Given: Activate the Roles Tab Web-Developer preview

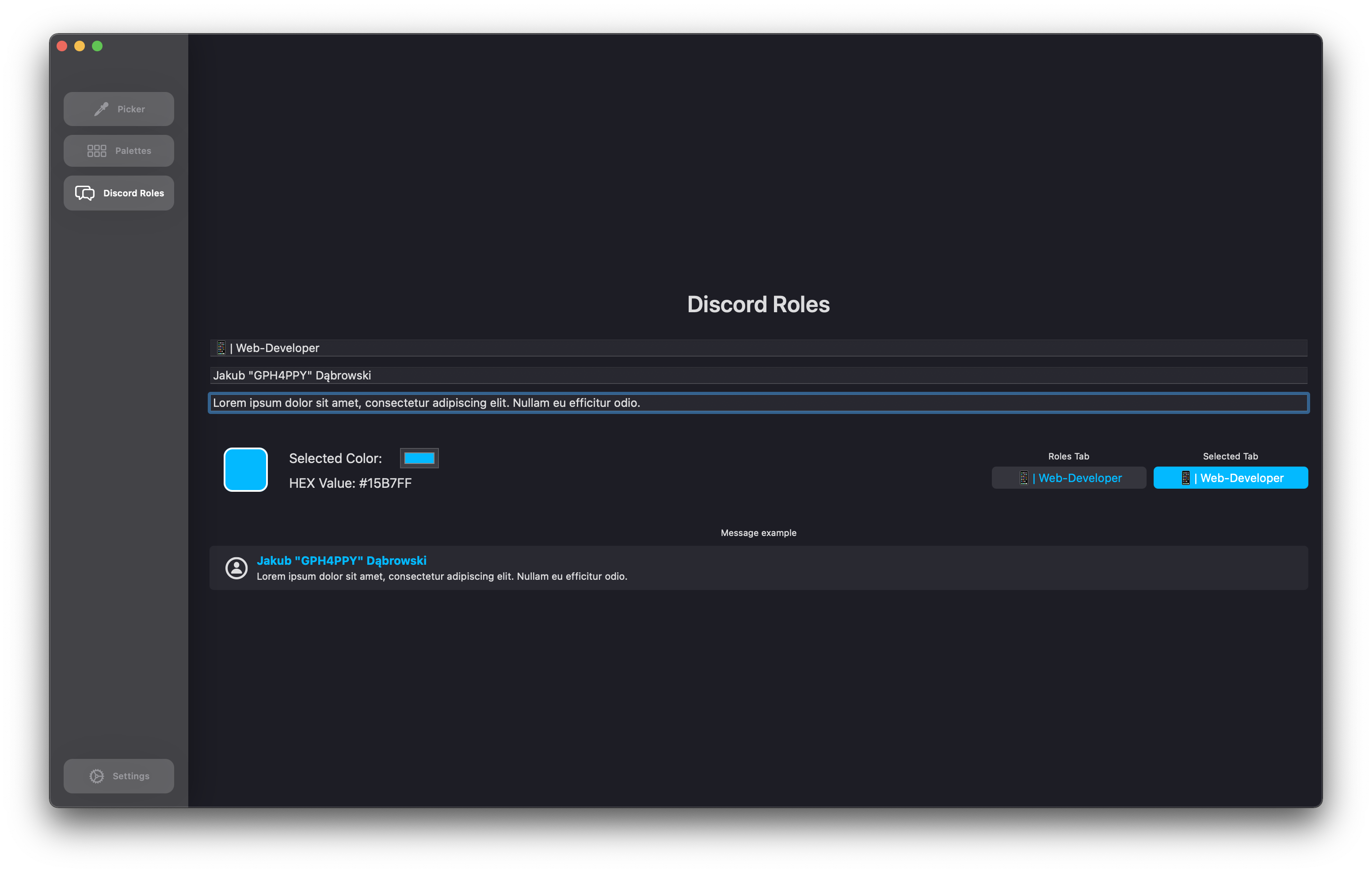Looking at the screenshot, I should click(x=1068, y=478).
